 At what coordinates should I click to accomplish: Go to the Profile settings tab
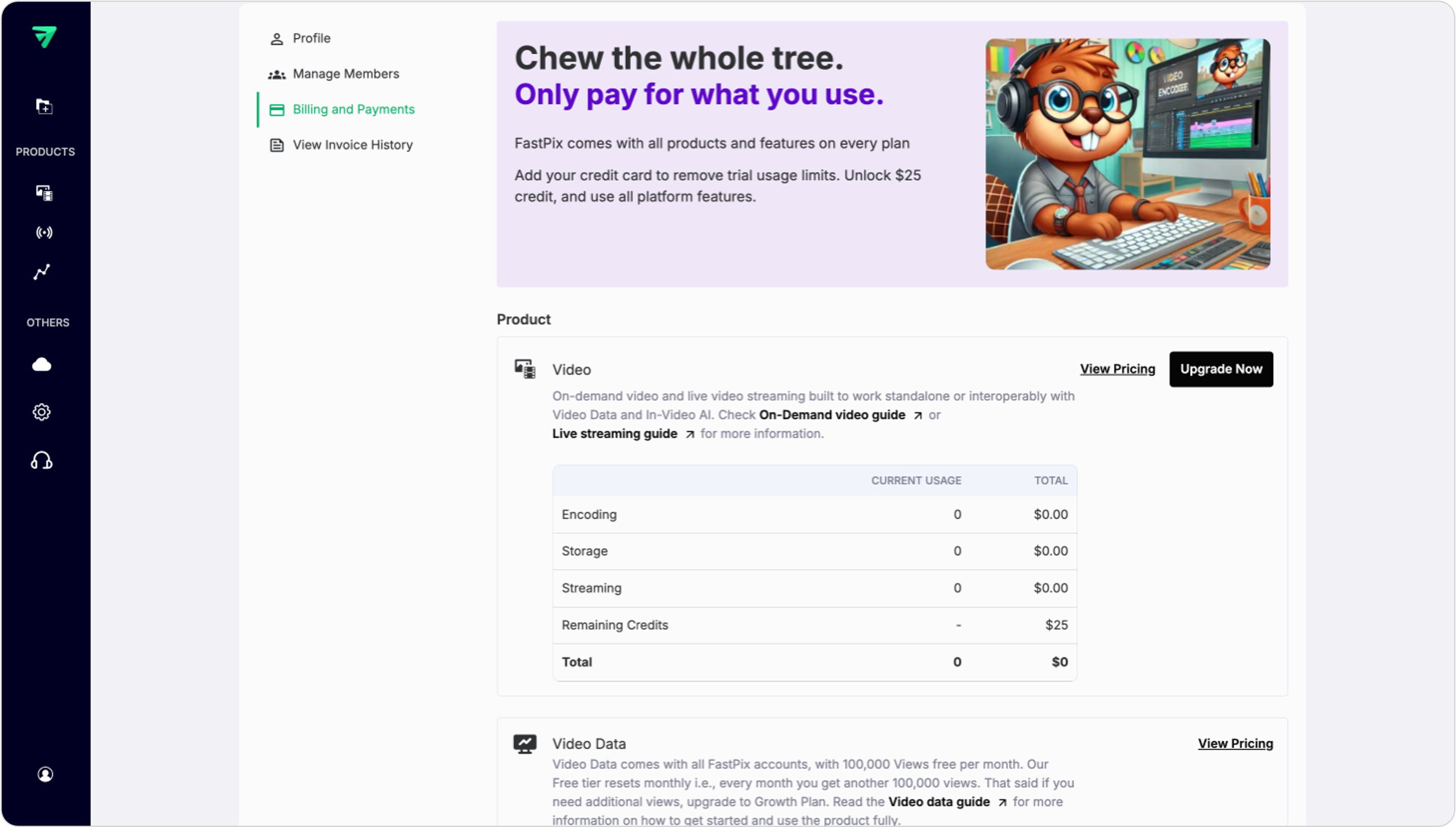[x=311, y=39]
